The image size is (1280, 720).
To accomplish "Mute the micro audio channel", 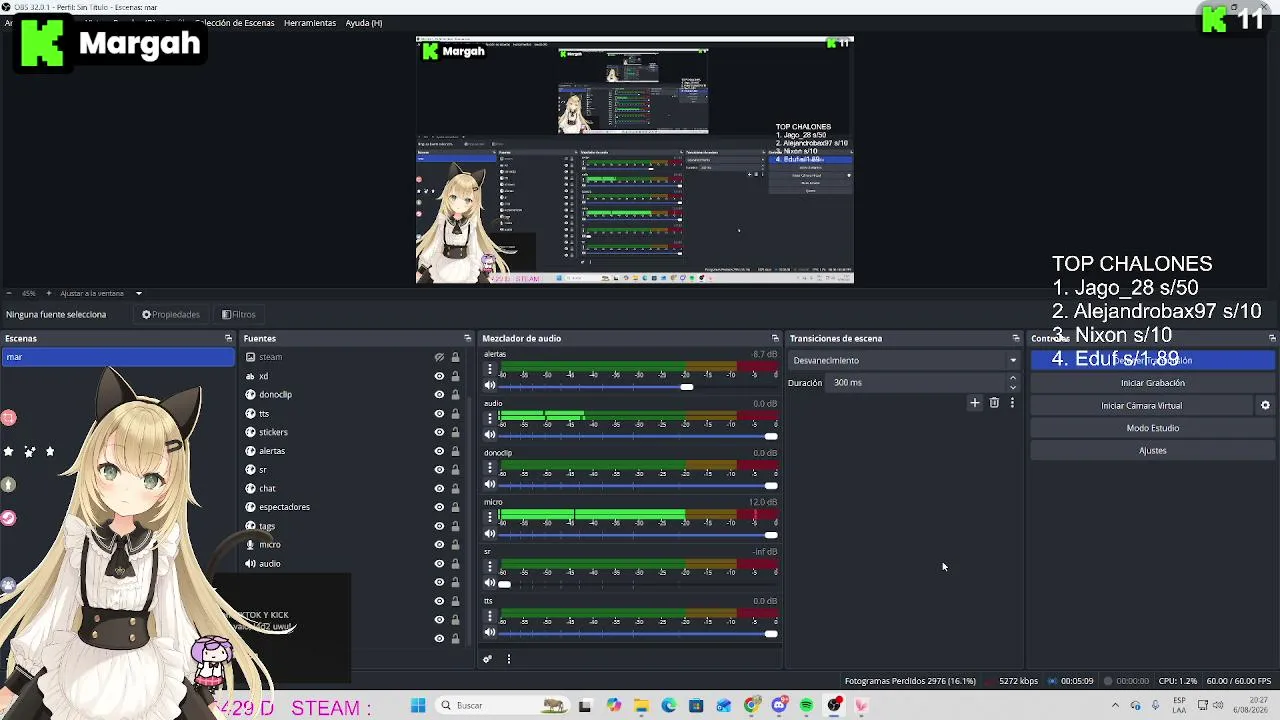I will click(490, 533).
